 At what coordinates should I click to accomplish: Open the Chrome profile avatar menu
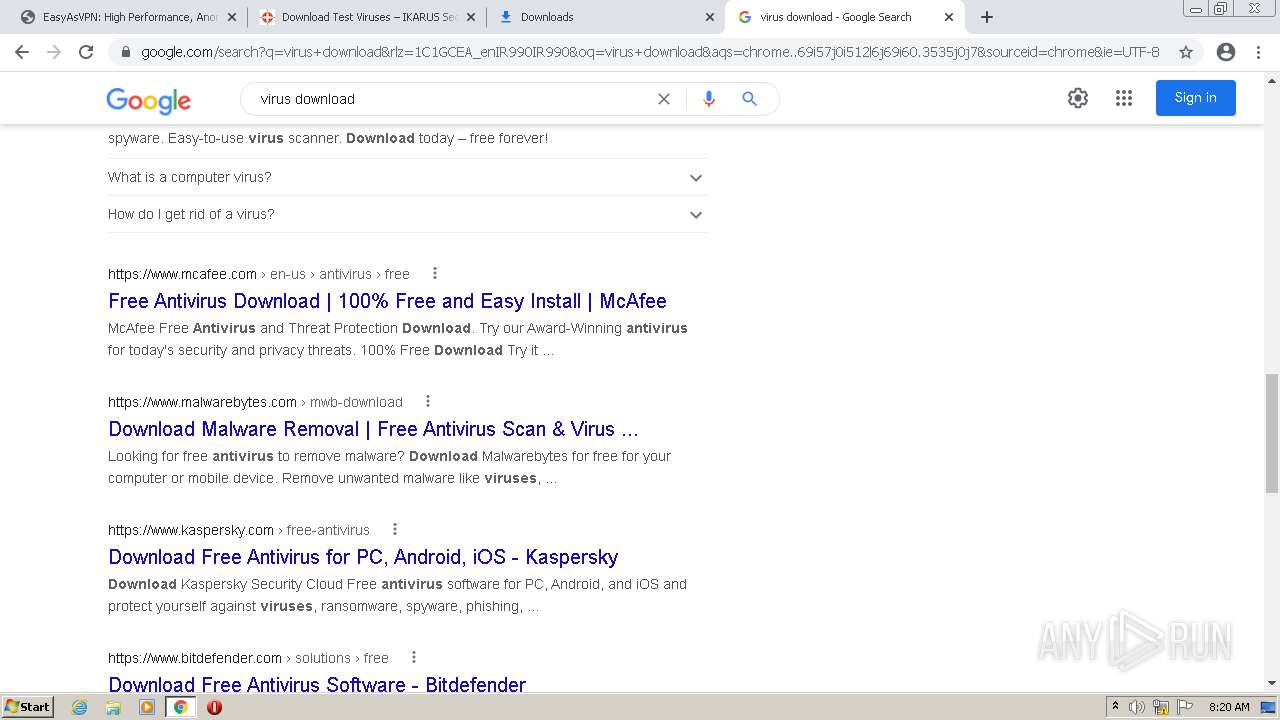pyautogui.click(x=1226, y=52)
